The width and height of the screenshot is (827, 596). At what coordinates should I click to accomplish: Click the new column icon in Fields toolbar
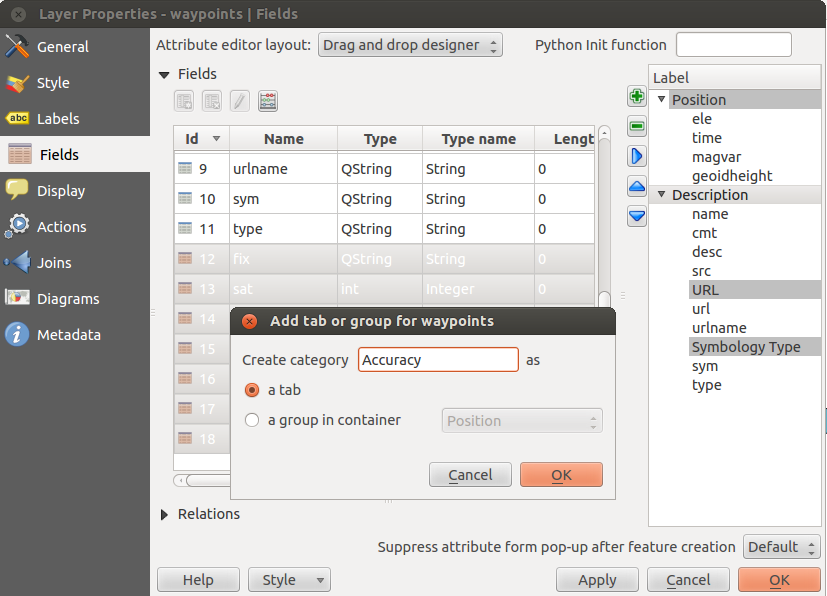pos(184,100)
